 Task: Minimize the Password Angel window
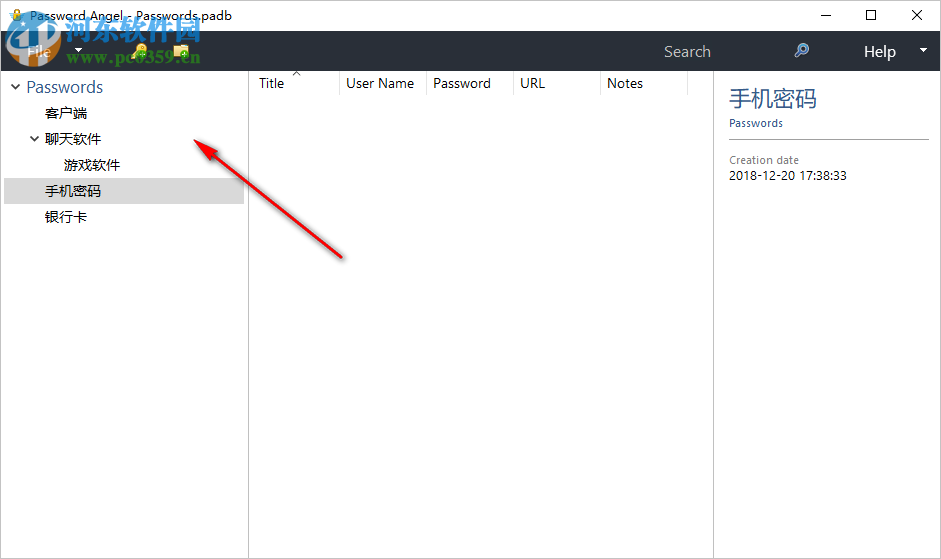tap(826, 15)
